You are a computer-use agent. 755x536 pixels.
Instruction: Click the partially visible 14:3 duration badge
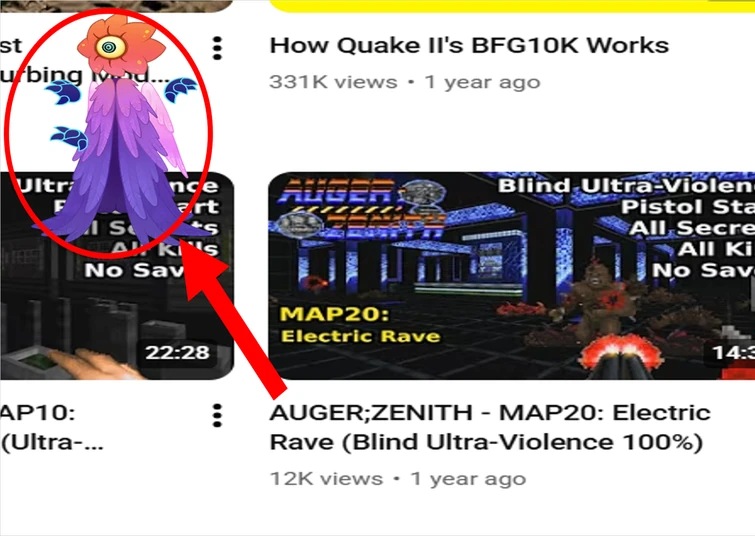730,353
